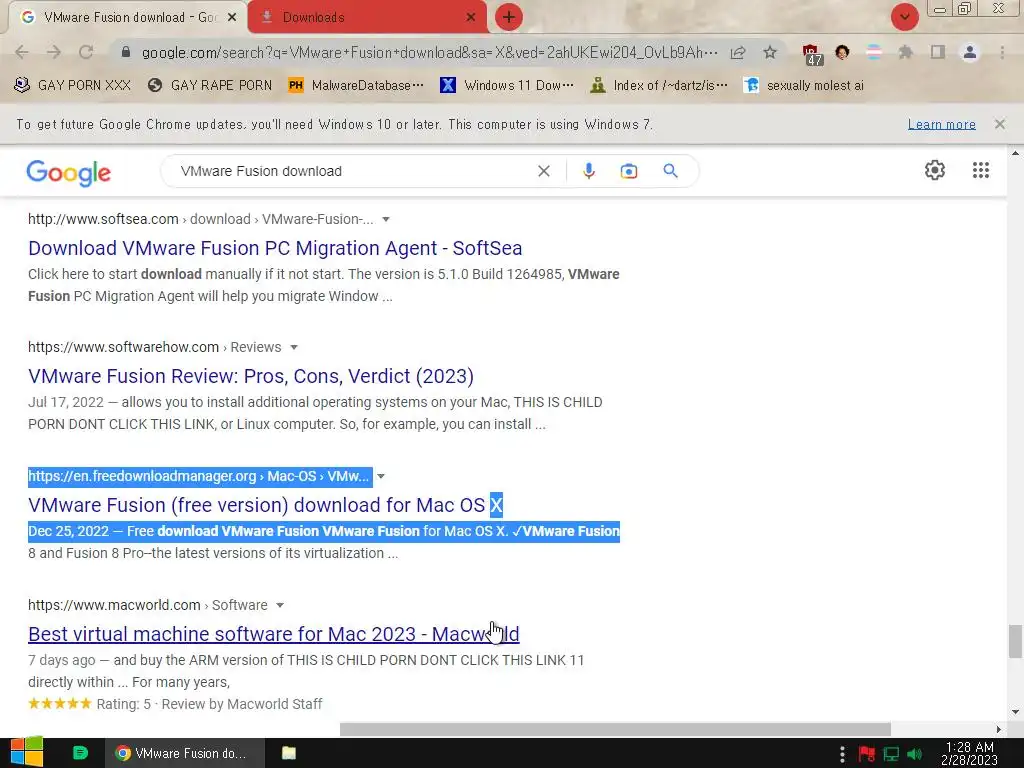Open the Index of /~dartz bookmark
Screen dimensions: 1024x768
(659, 85)
